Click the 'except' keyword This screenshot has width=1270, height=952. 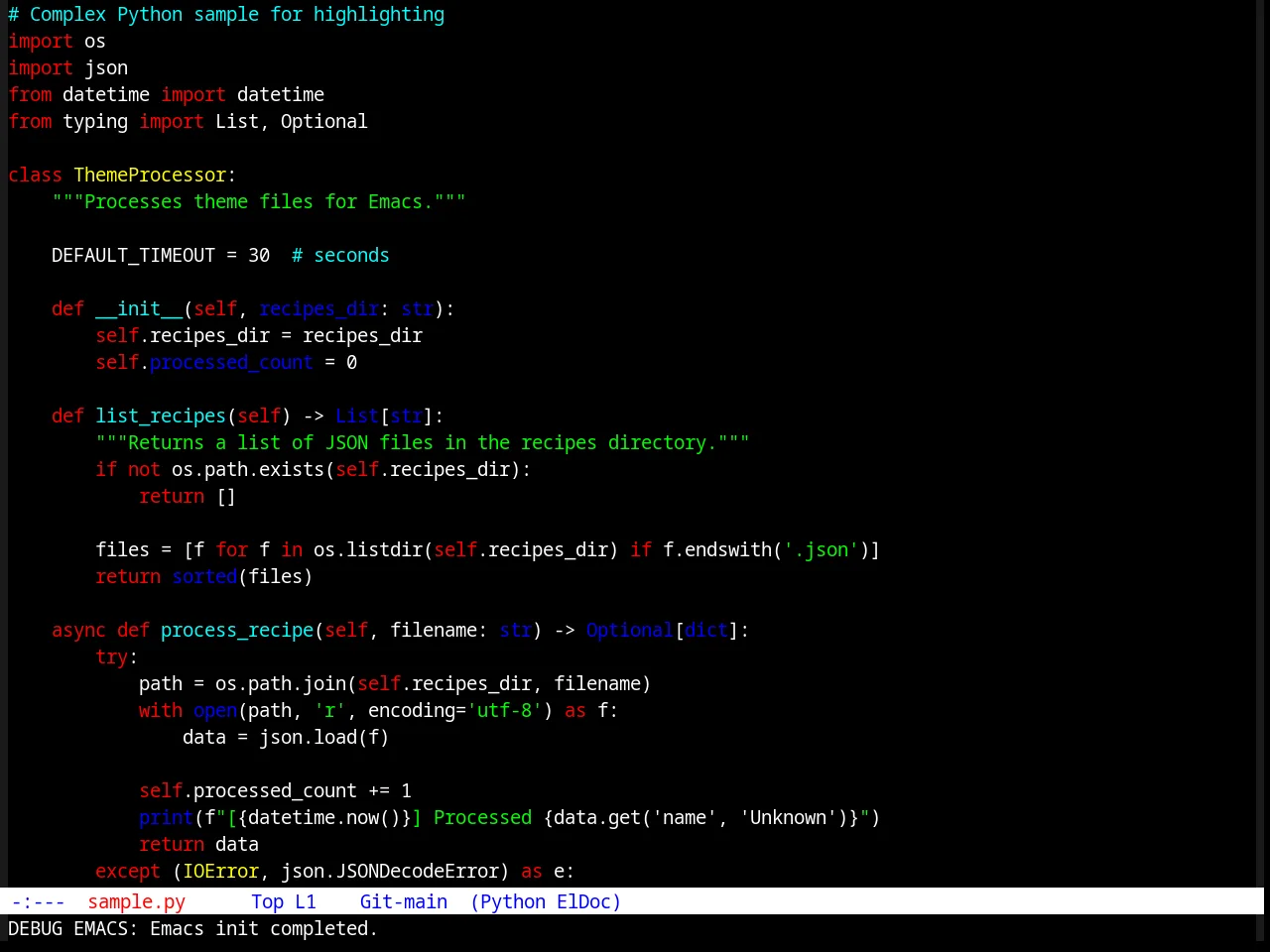click(128, 872)
